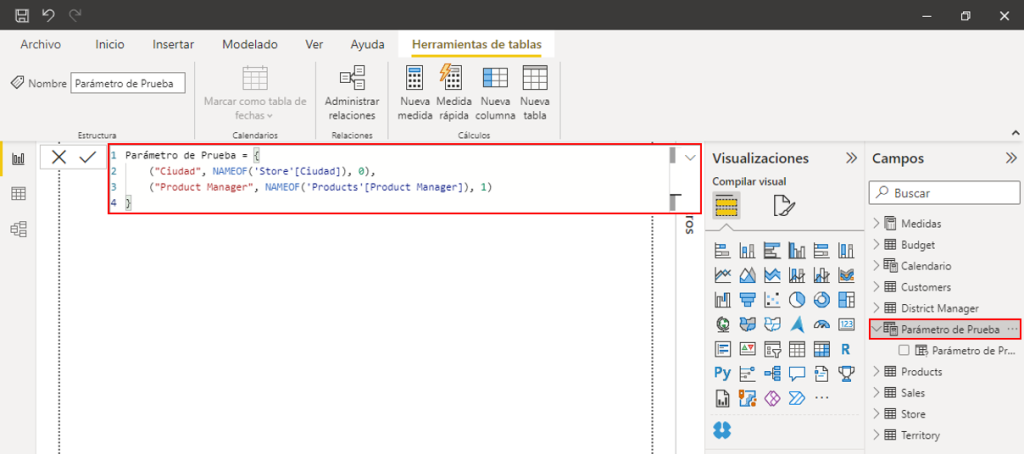Expand the Products table

click(876, 372)
